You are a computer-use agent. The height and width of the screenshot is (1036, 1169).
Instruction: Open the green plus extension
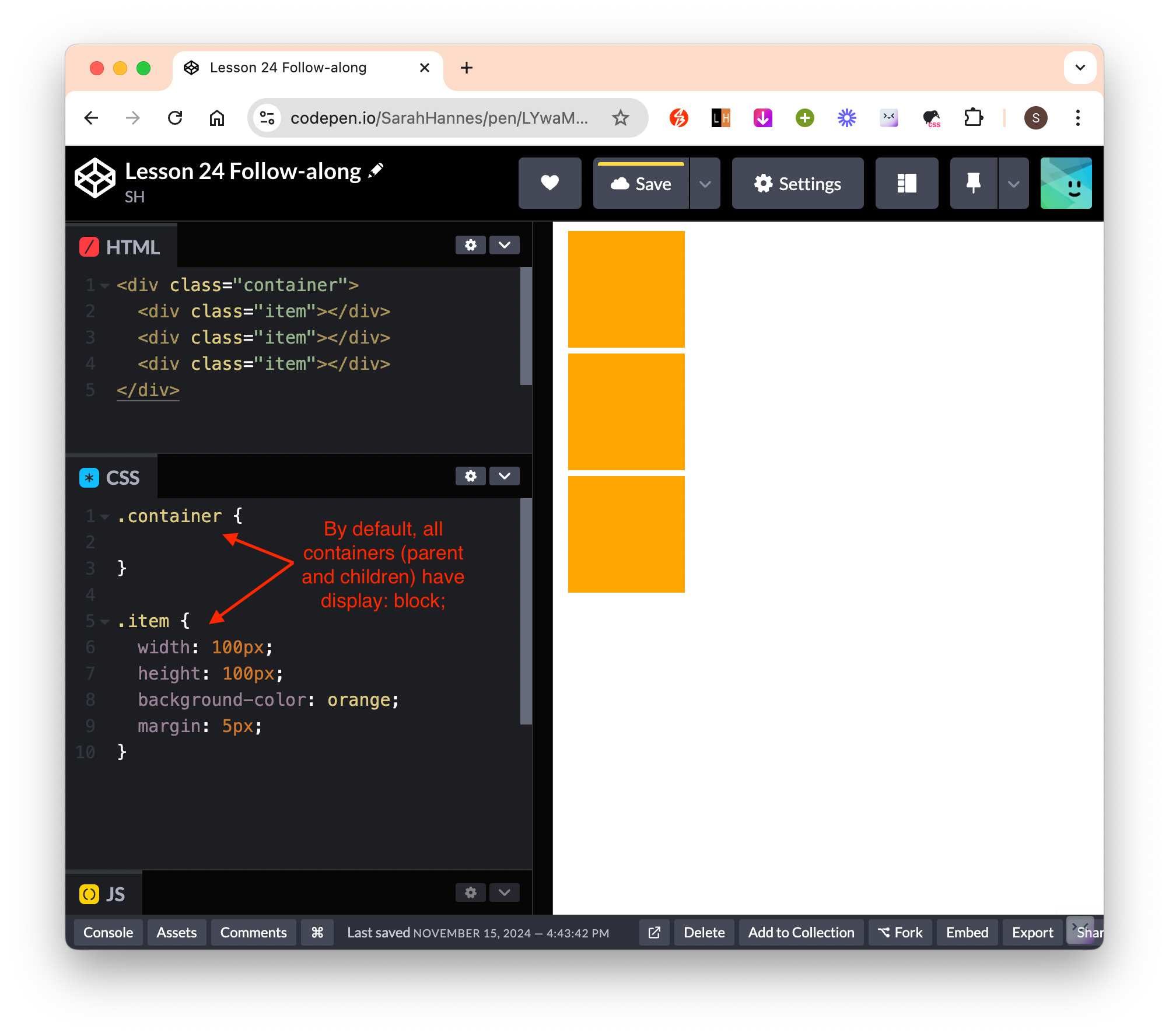point(805,118)
